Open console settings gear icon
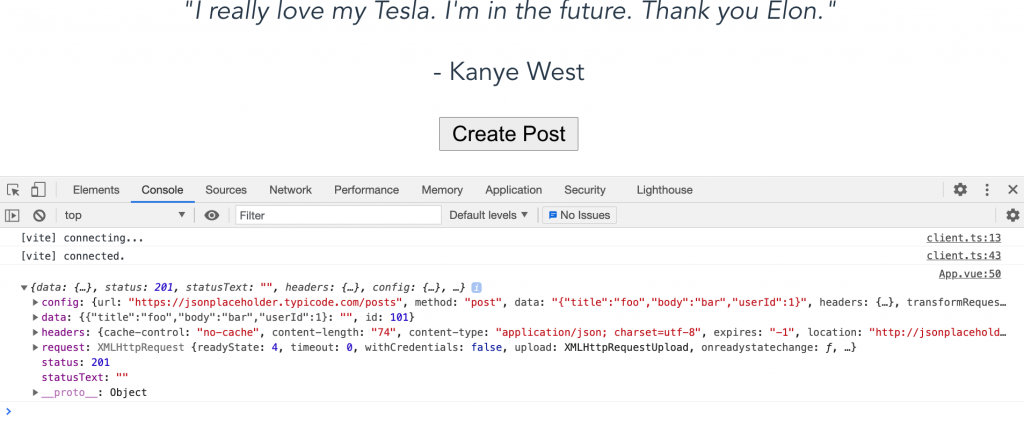The height and width of the screenshot is (448, 1024). coord(1012,215)
